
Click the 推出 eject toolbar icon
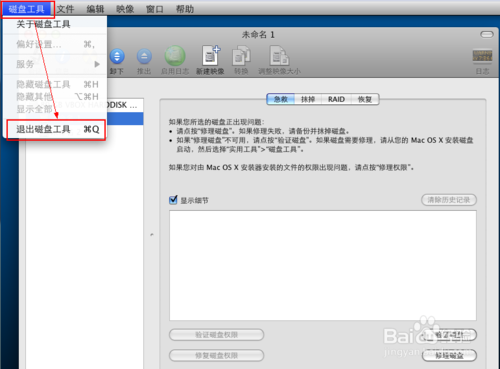point(144,56)
